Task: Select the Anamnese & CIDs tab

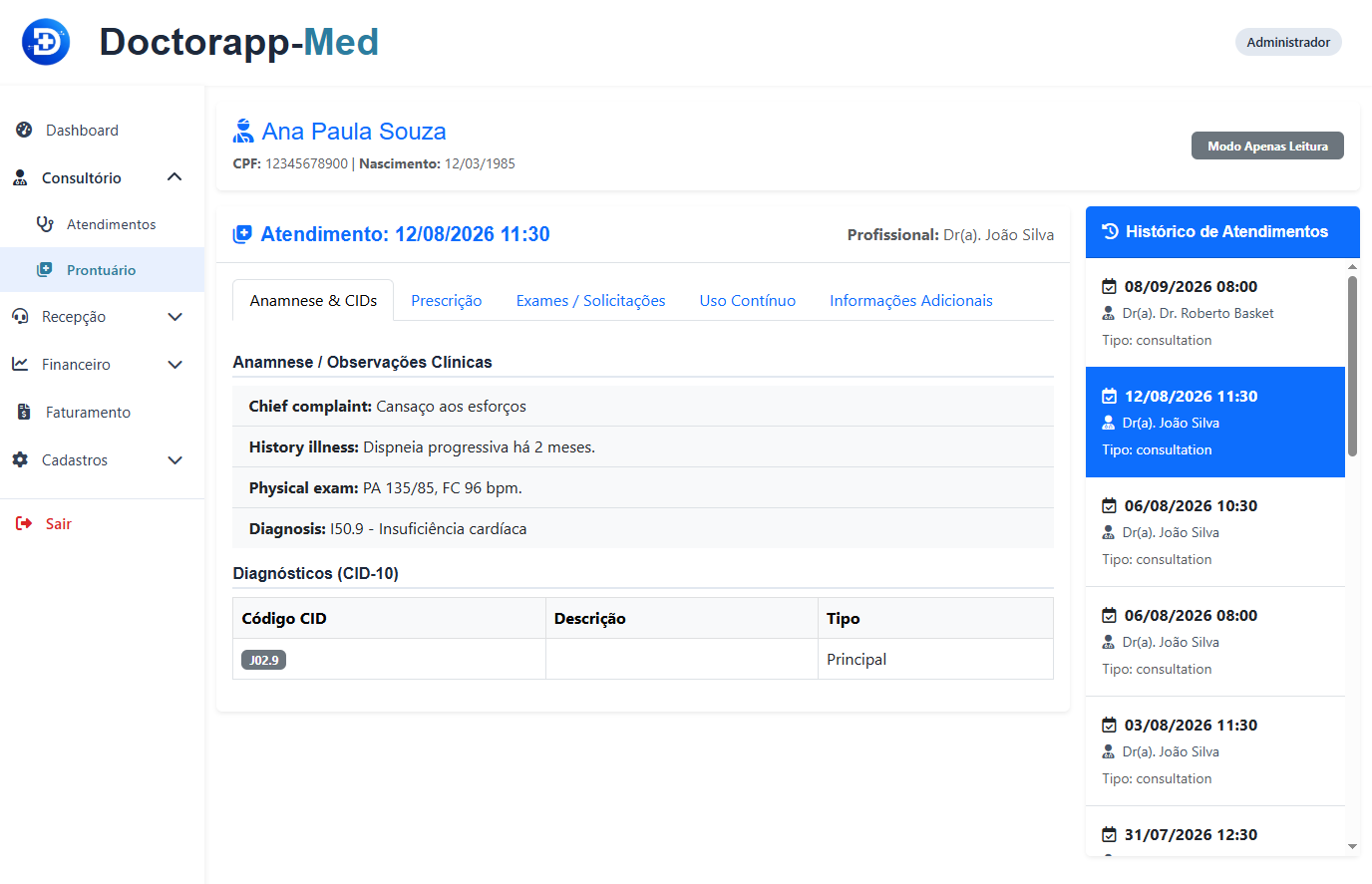Action: [313, 300]
